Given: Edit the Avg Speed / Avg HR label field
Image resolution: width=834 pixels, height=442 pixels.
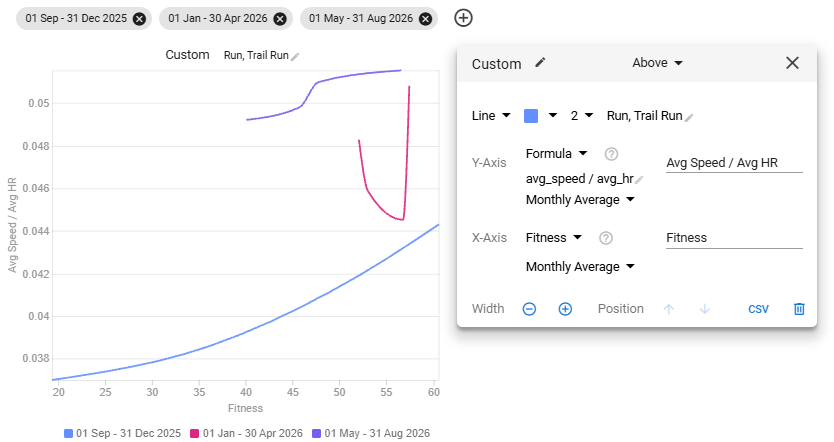Looking at the screenshot, I should tap(734, 163).
